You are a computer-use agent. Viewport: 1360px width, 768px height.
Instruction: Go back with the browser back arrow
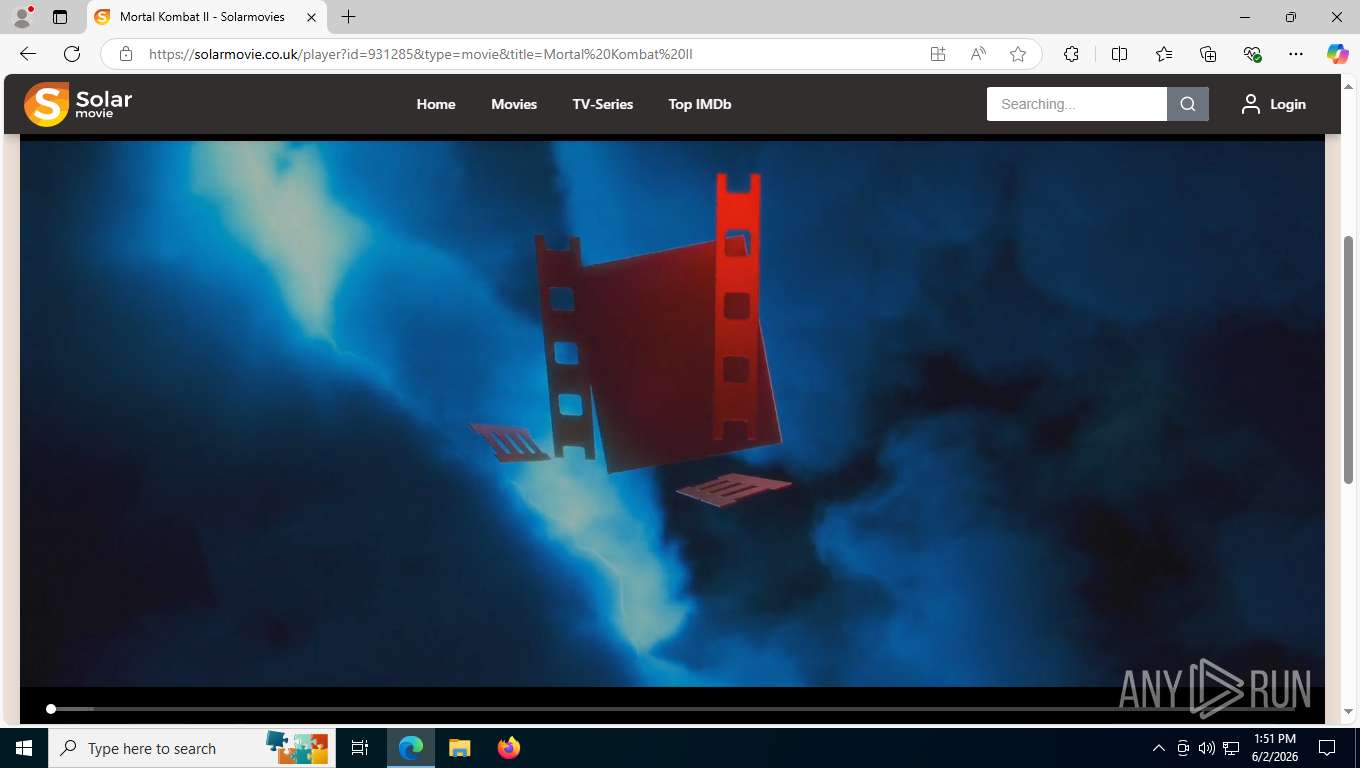(x=28, y=54)
